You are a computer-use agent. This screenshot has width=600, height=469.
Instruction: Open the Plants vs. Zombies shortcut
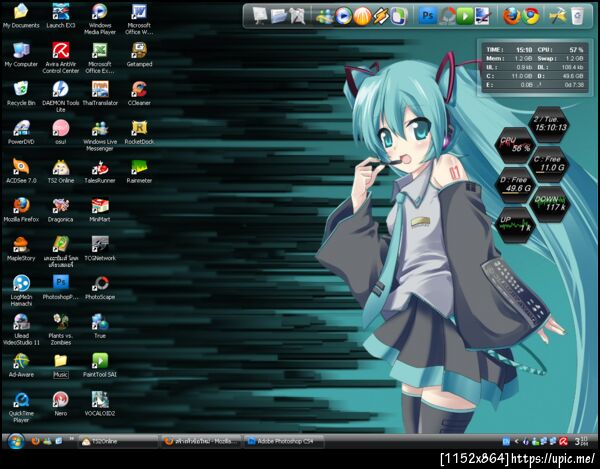[60, 329]
